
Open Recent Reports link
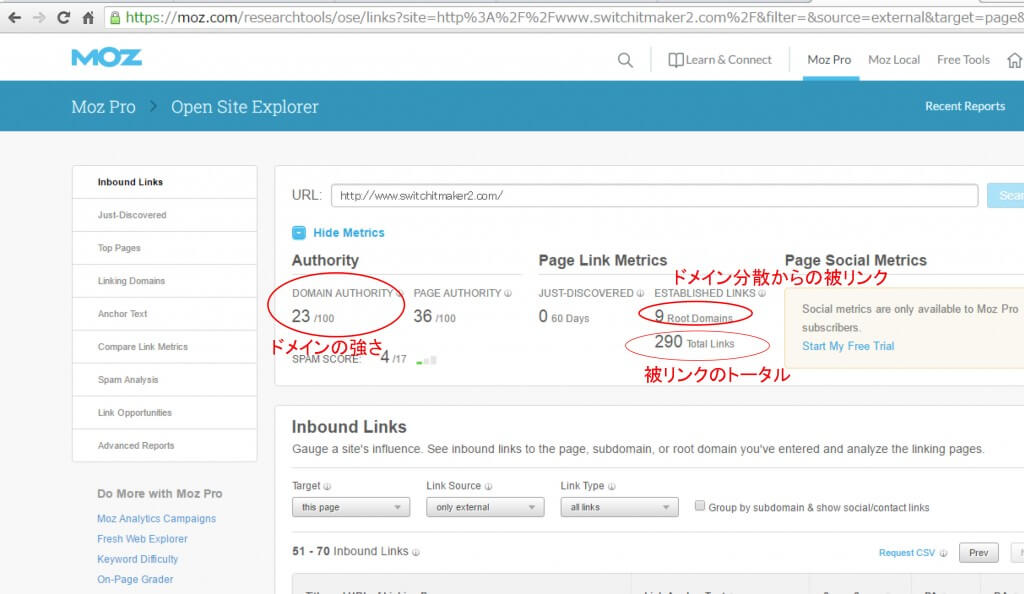pos(965,106)
